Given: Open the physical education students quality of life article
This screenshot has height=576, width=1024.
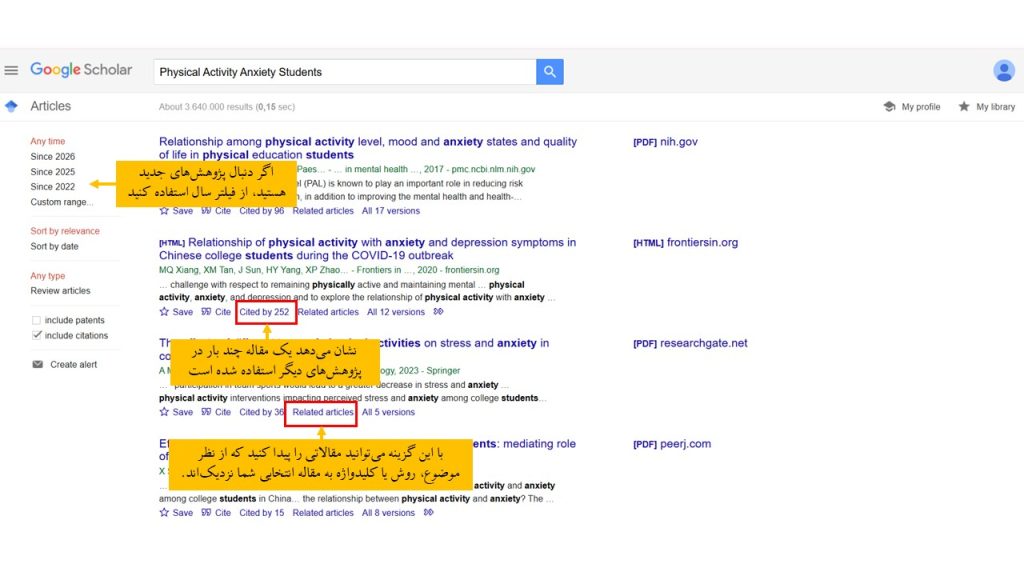Looking at the screenshot, I should point(368,148).
